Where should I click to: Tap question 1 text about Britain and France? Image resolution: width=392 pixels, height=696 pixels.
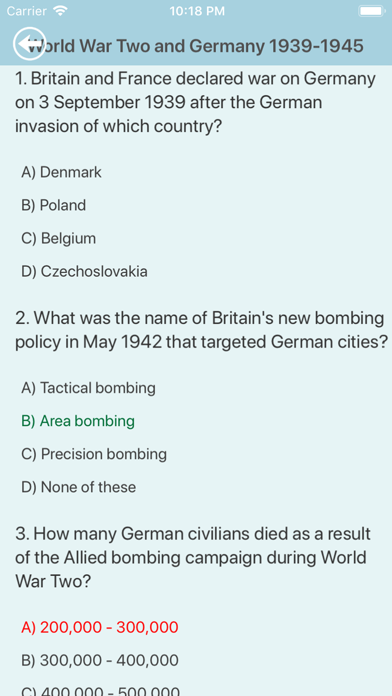pyautogui.click(x=195, y=103)
